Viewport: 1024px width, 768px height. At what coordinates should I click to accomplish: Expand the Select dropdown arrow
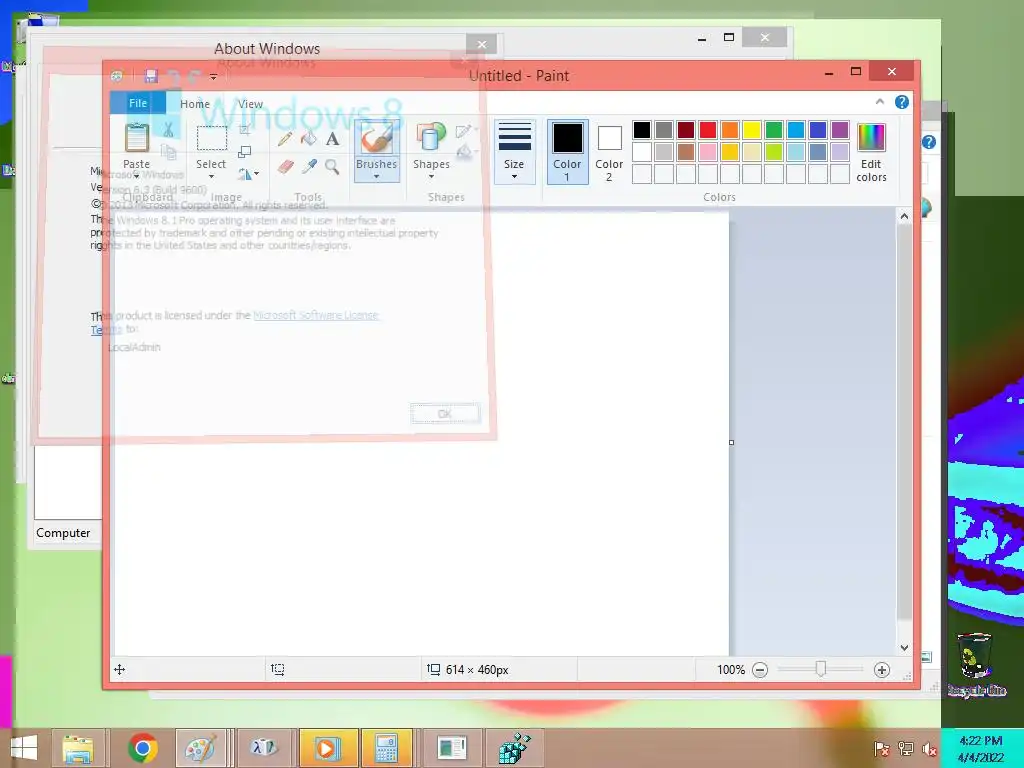click(x=212, y=176)
